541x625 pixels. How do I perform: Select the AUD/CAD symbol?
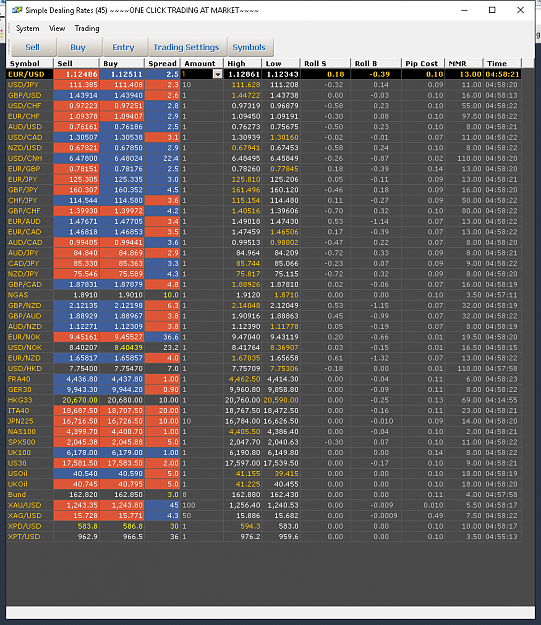point(25,242)
